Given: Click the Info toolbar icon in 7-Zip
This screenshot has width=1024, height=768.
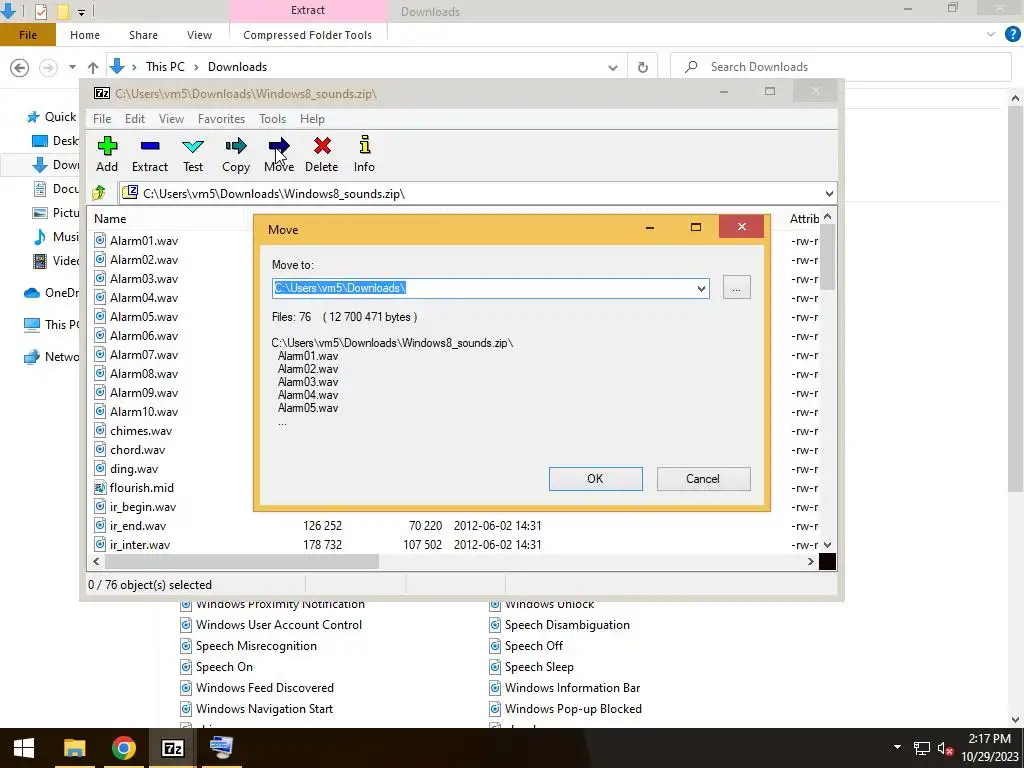Looking at the screenshot, I should [364, 153].
